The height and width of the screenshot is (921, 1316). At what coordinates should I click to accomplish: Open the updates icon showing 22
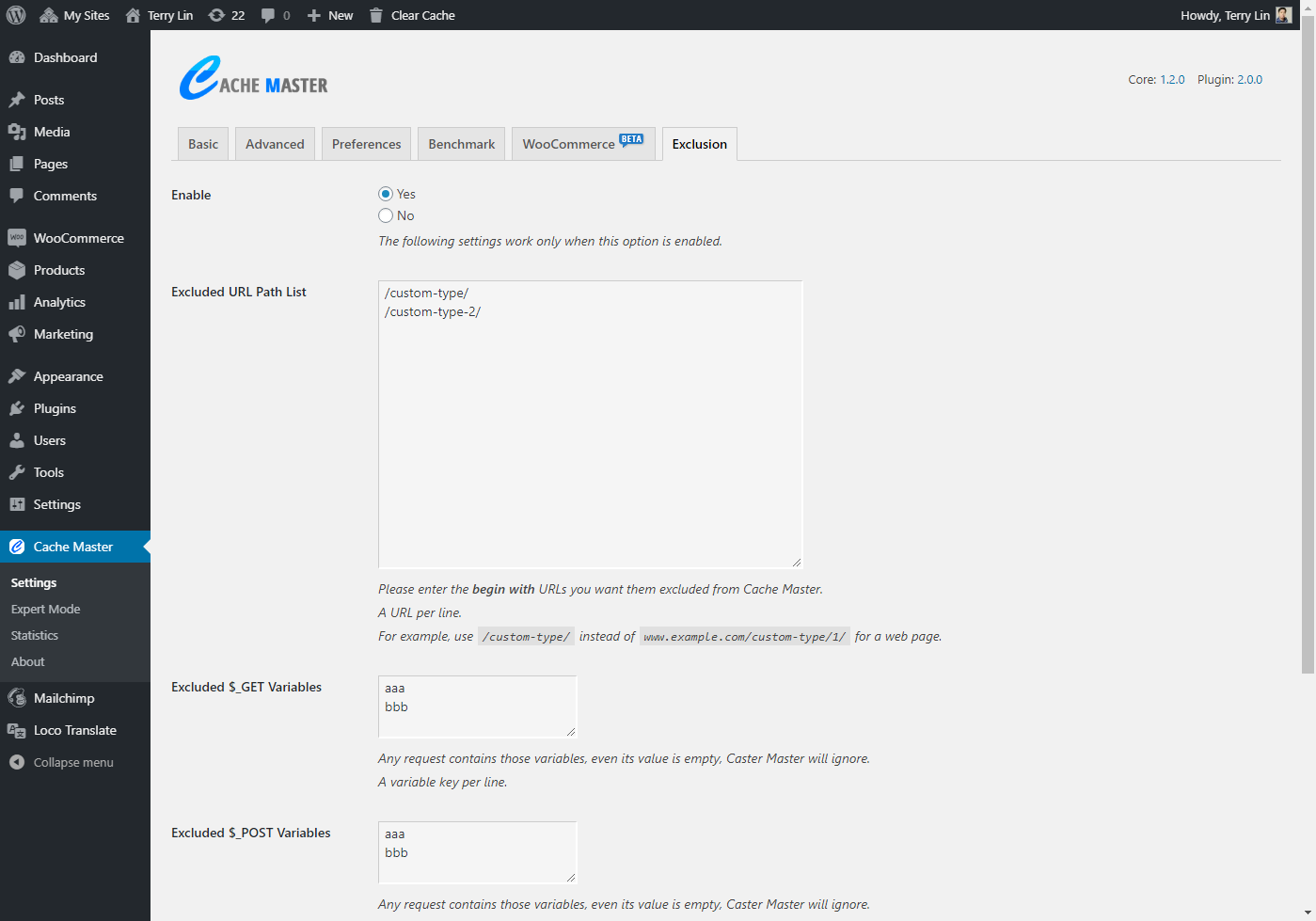click(x=216, y=15)
